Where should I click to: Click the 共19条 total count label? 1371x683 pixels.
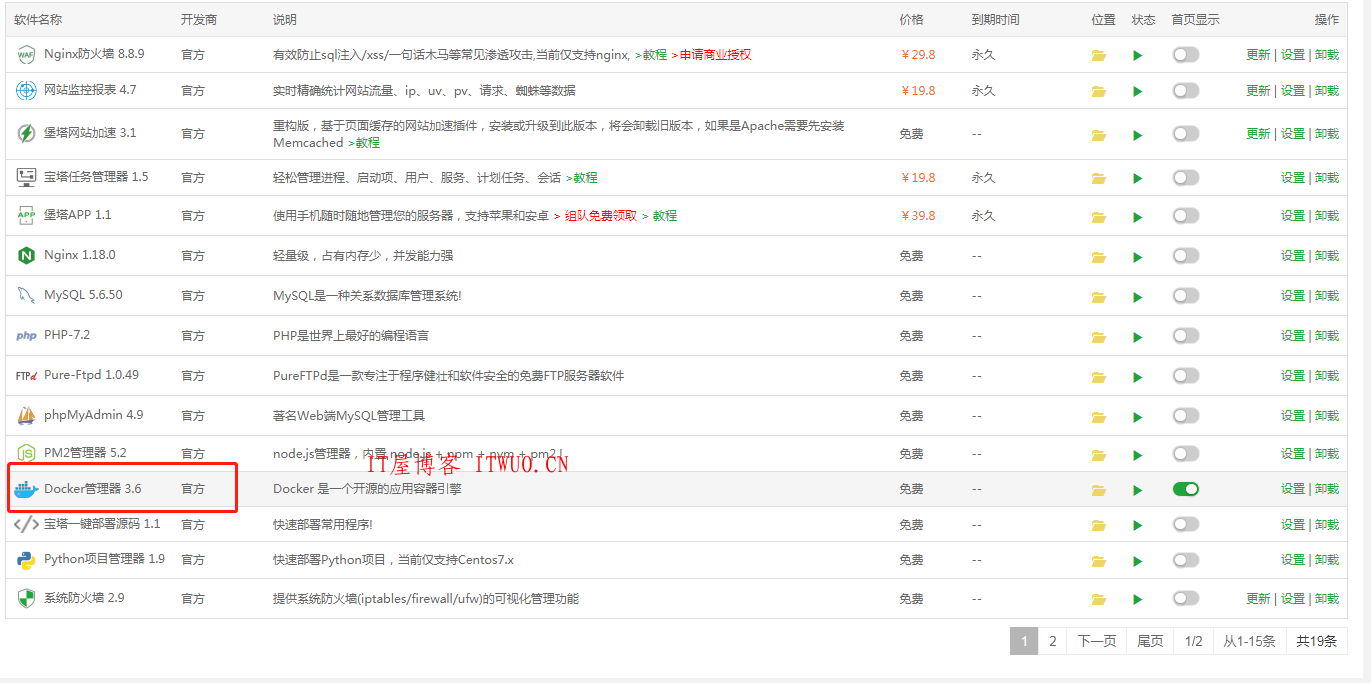1317,641
